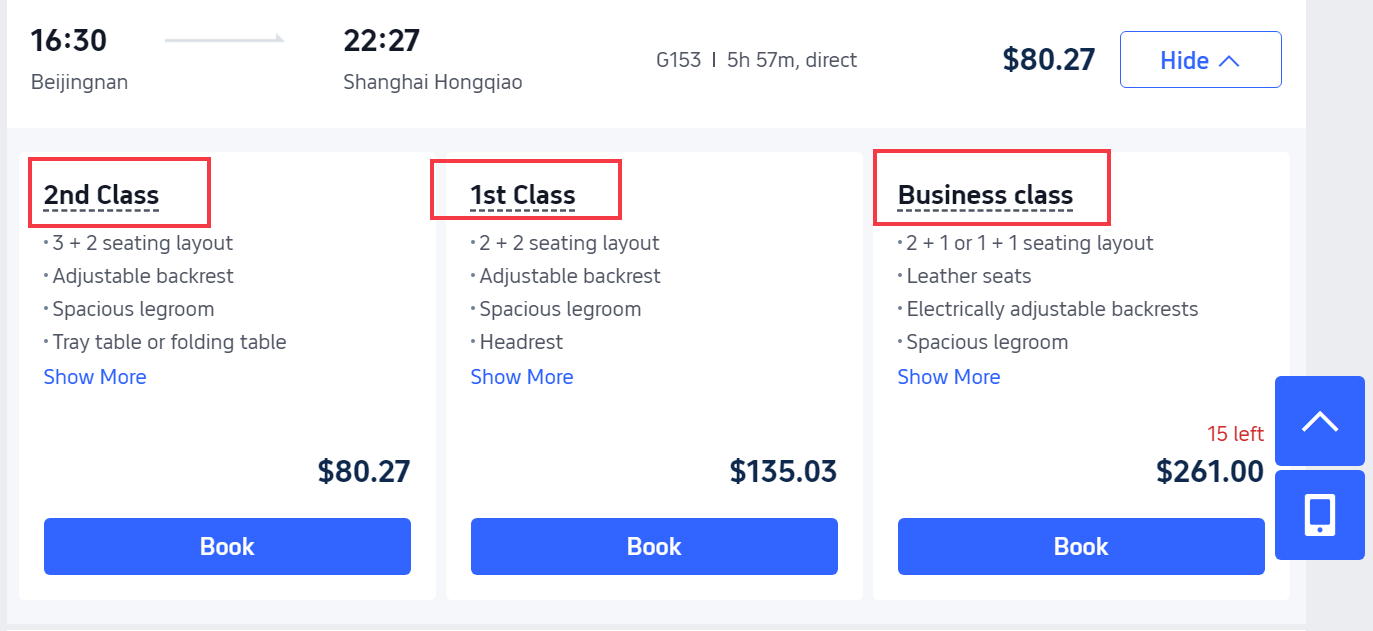Book the 1st Class fare

(653, 546)
